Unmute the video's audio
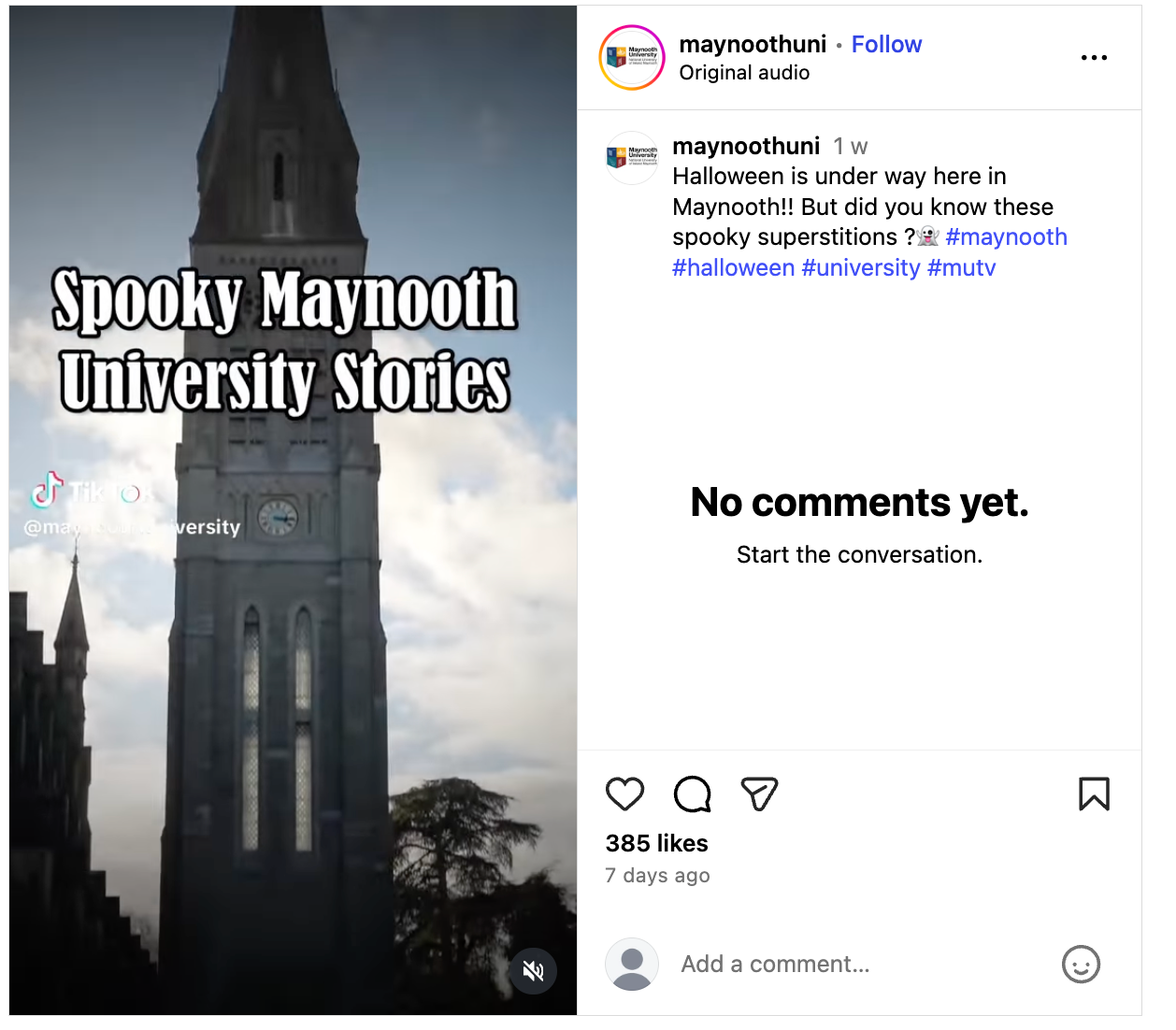The image size is (1176, 1030). pos(534,971)
